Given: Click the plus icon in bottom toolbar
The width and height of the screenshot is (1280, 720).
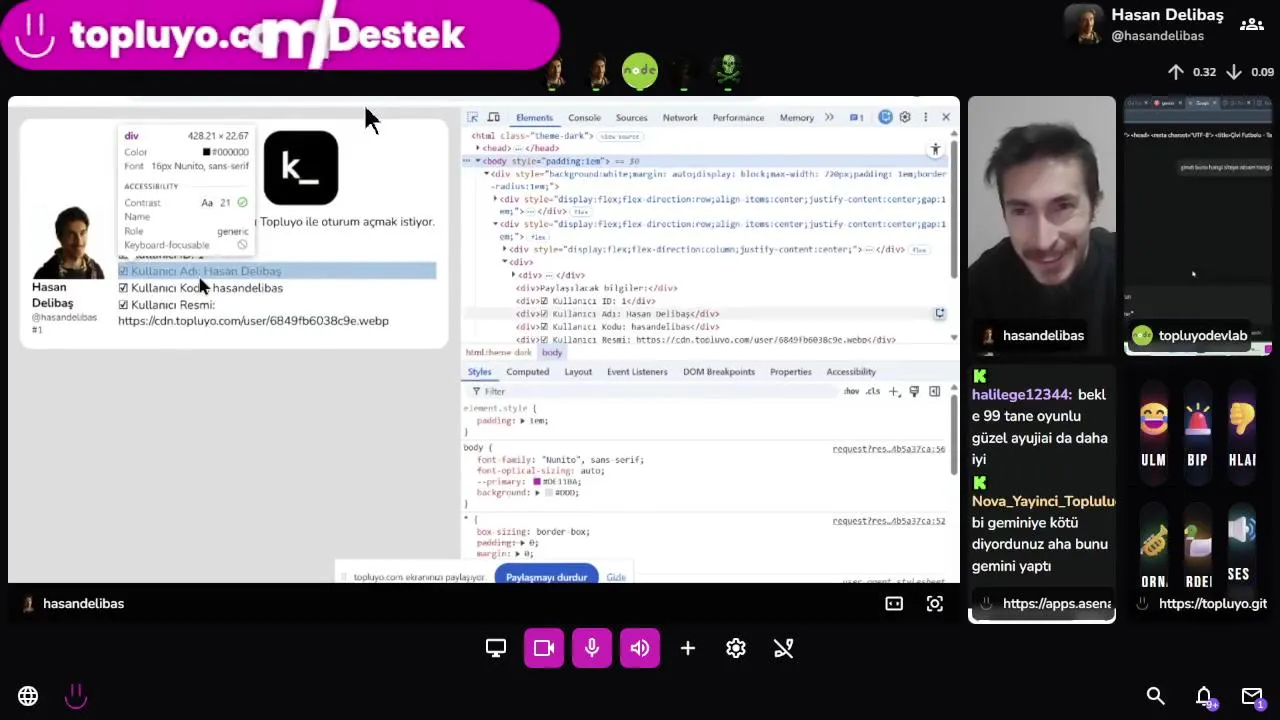Looking at the screenshot, I should pyautogui.click(x=688, y=648).
